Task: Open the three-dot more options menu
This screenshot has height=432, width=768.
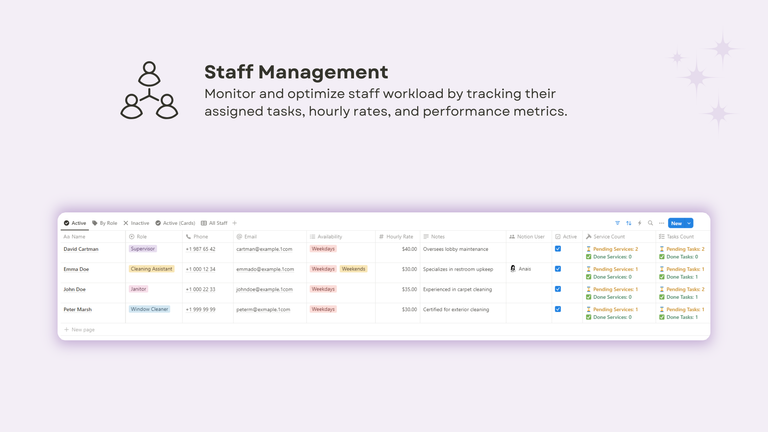Action: tap(661, 223)
